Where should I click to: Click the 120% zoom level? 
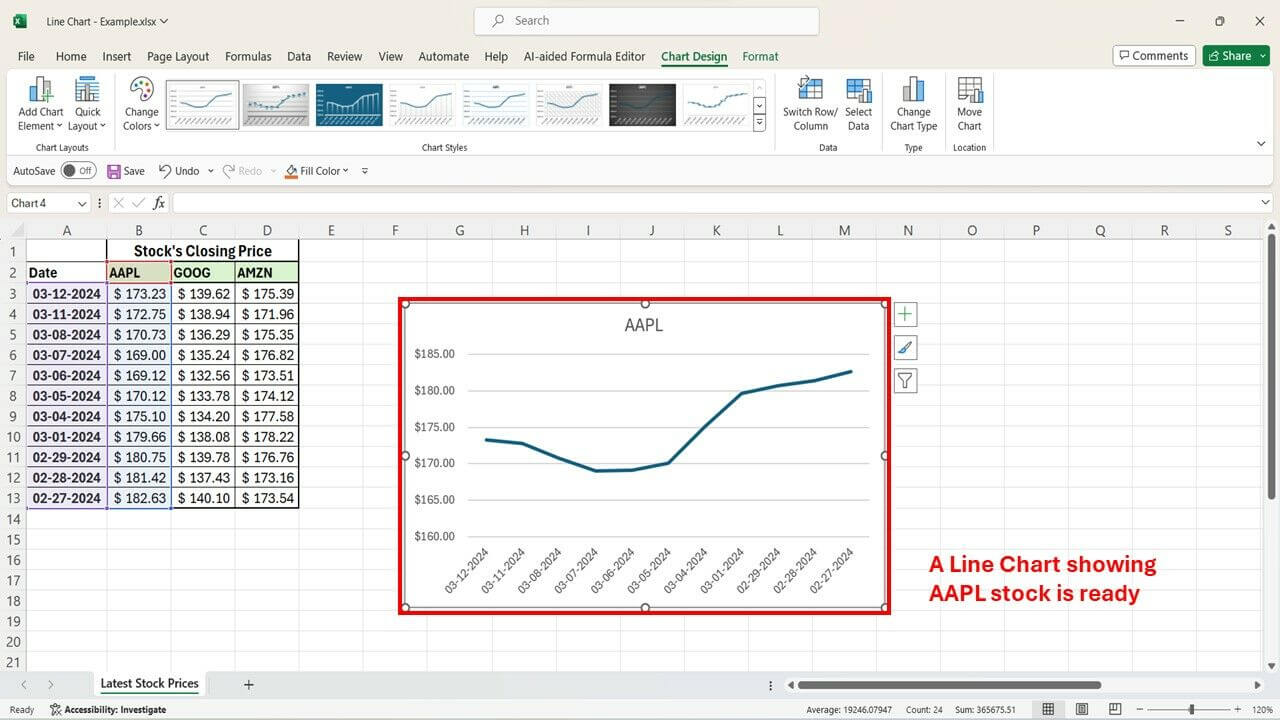1261,710
